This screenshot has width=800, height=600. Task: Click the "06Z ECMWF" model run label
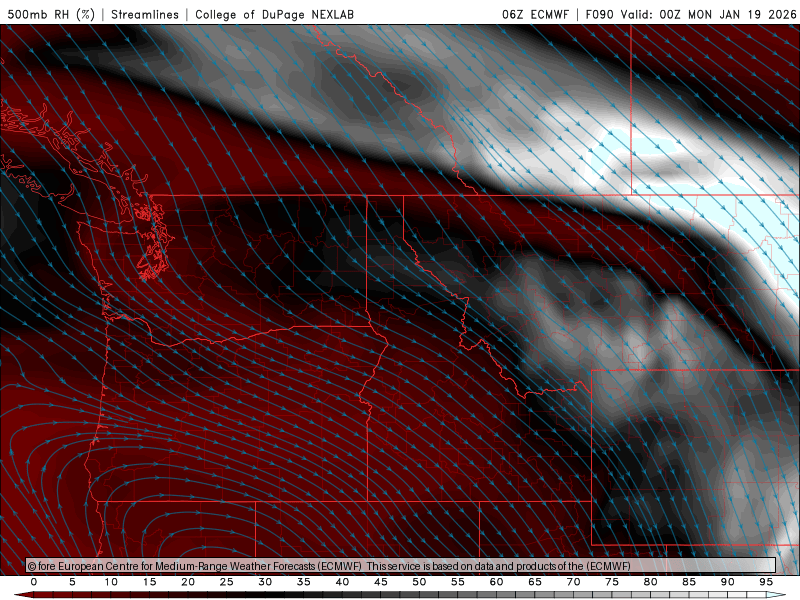[x=535, y=14]
